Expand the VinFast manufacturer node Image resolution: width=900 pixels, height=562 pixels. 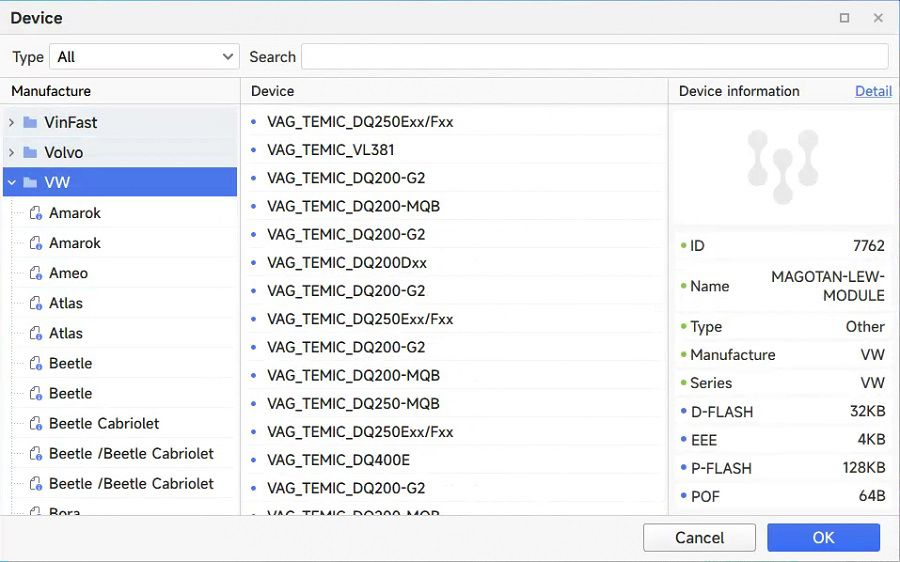tap(11, 123)
